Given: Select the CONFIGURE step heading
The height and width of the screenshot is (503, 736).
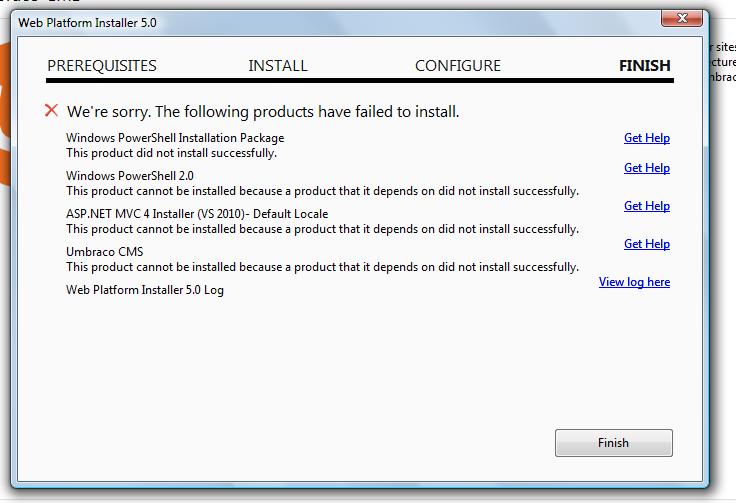Looking at the screenshot, I should click(x=458, y=66).
